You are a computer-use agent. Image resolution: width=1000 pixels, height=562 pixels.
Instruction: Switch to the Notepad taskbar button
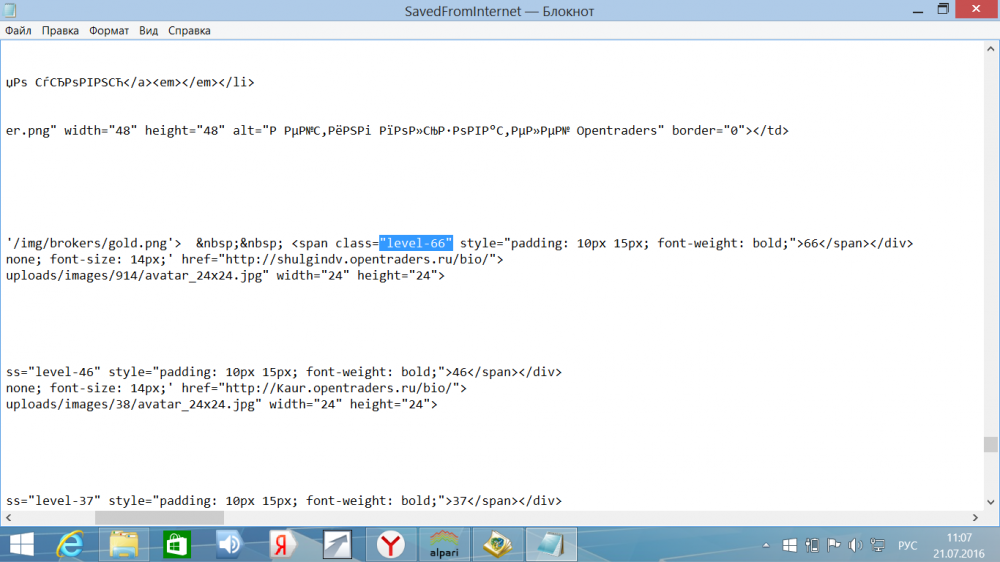551,545
